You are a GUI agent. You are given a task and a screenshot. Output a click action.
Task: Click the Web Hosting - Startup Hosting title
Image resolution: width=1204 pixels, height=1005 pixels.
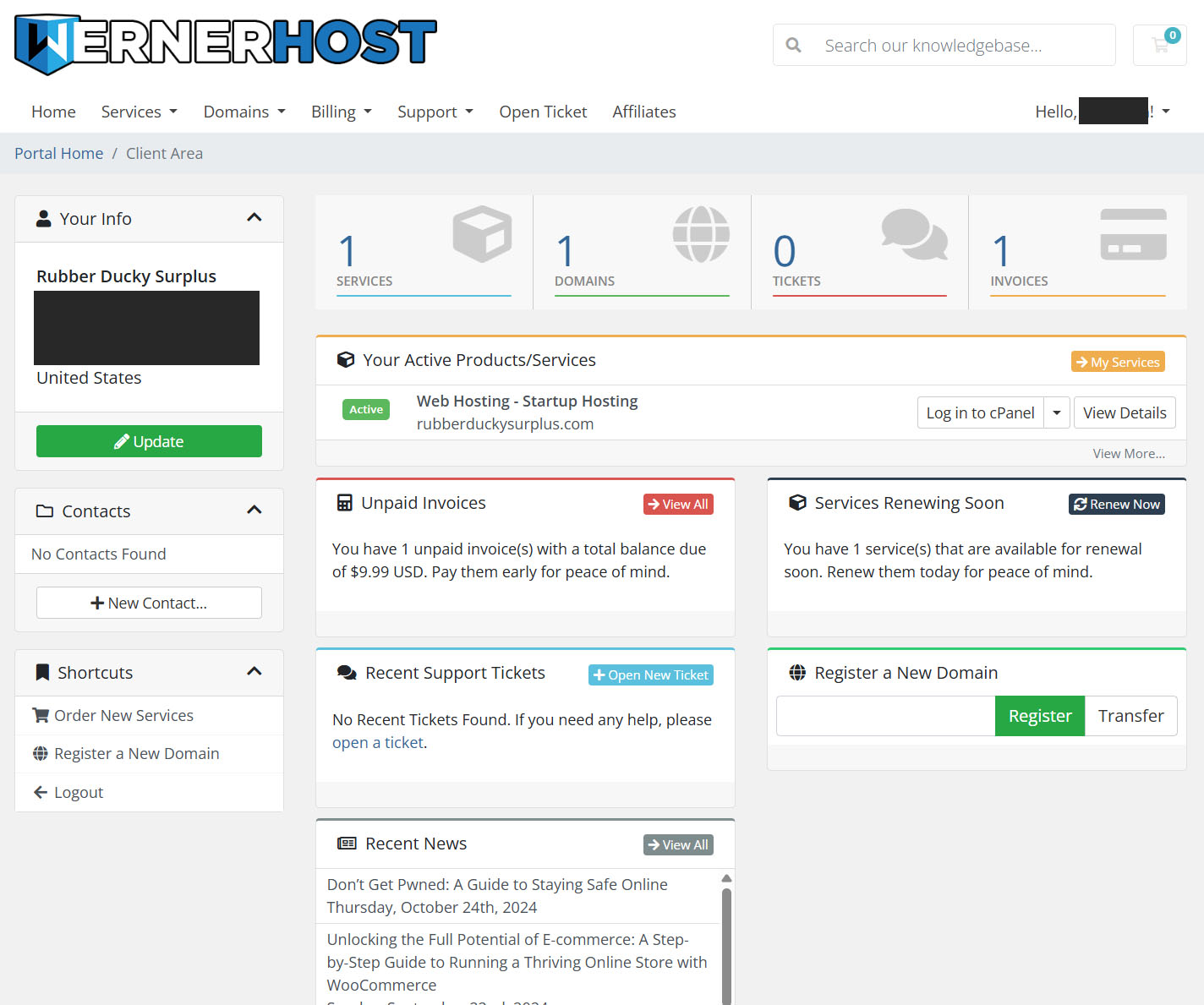coord(527,401)
